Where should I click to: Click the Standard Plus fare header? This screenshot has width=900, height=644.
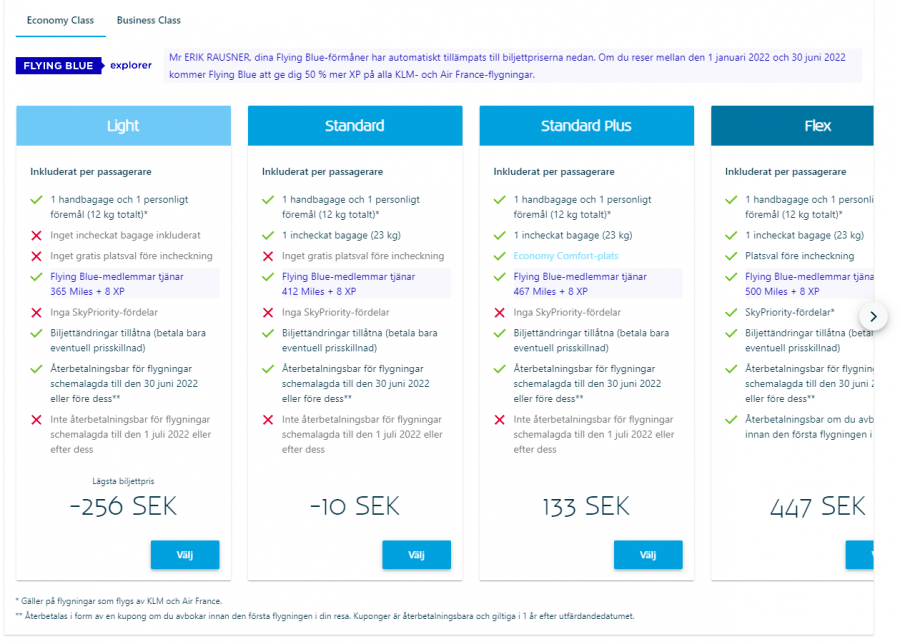[586, 126]
